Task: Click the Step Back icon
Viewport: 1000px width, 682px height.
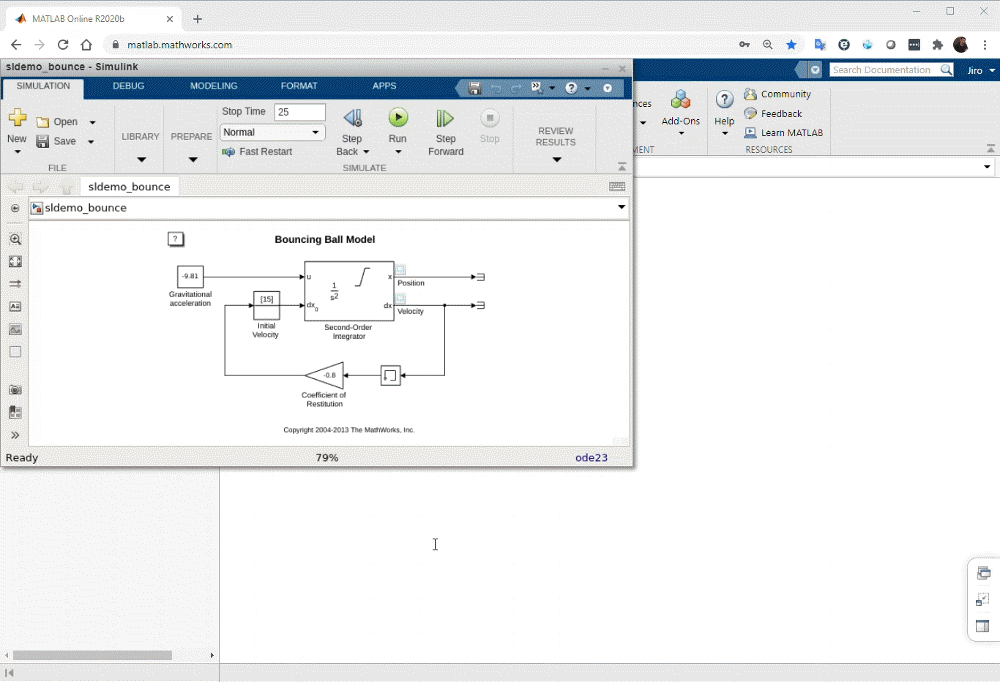Action: [352, 118]
